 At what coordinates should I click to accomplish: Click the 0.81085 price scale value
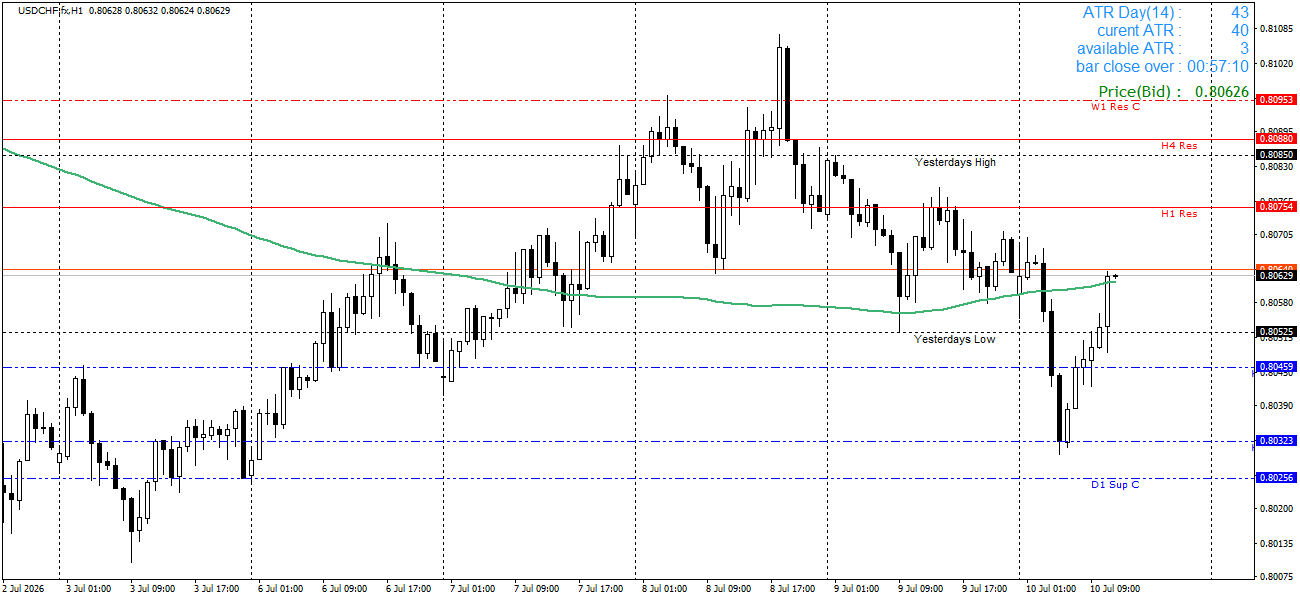tap(1277, 28)
